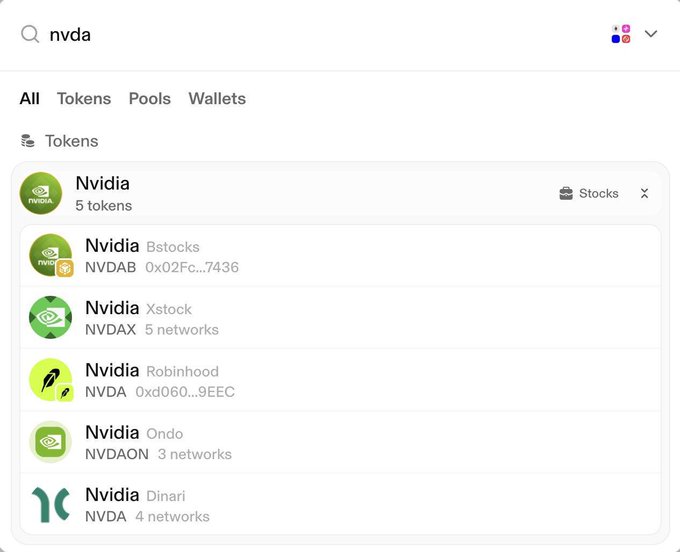
Task: Expand the network dropdown chevron
Action: click(651, 34)
